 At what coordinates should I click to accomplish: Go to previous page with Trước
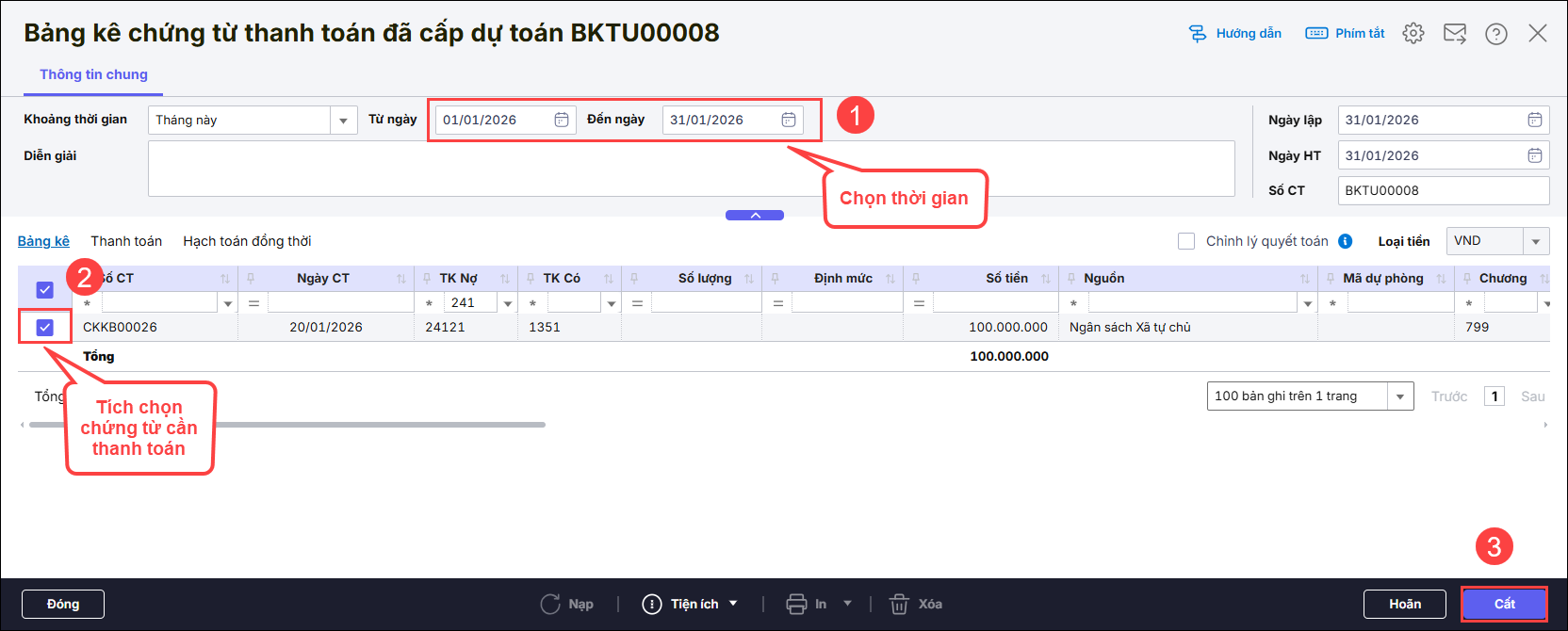(1449, 396)
